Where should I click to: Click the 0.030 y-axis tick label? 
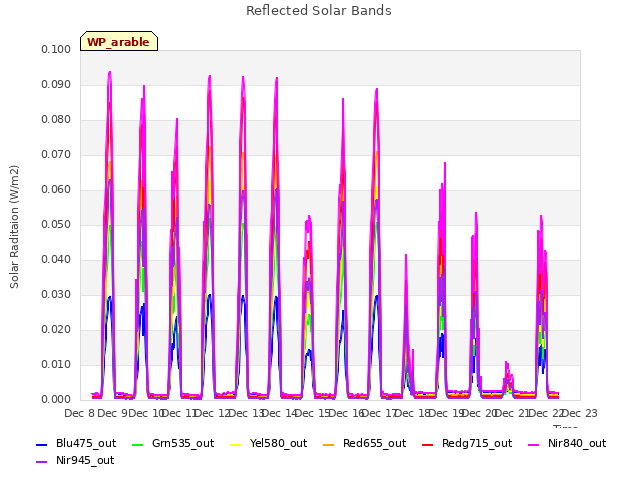56,295
